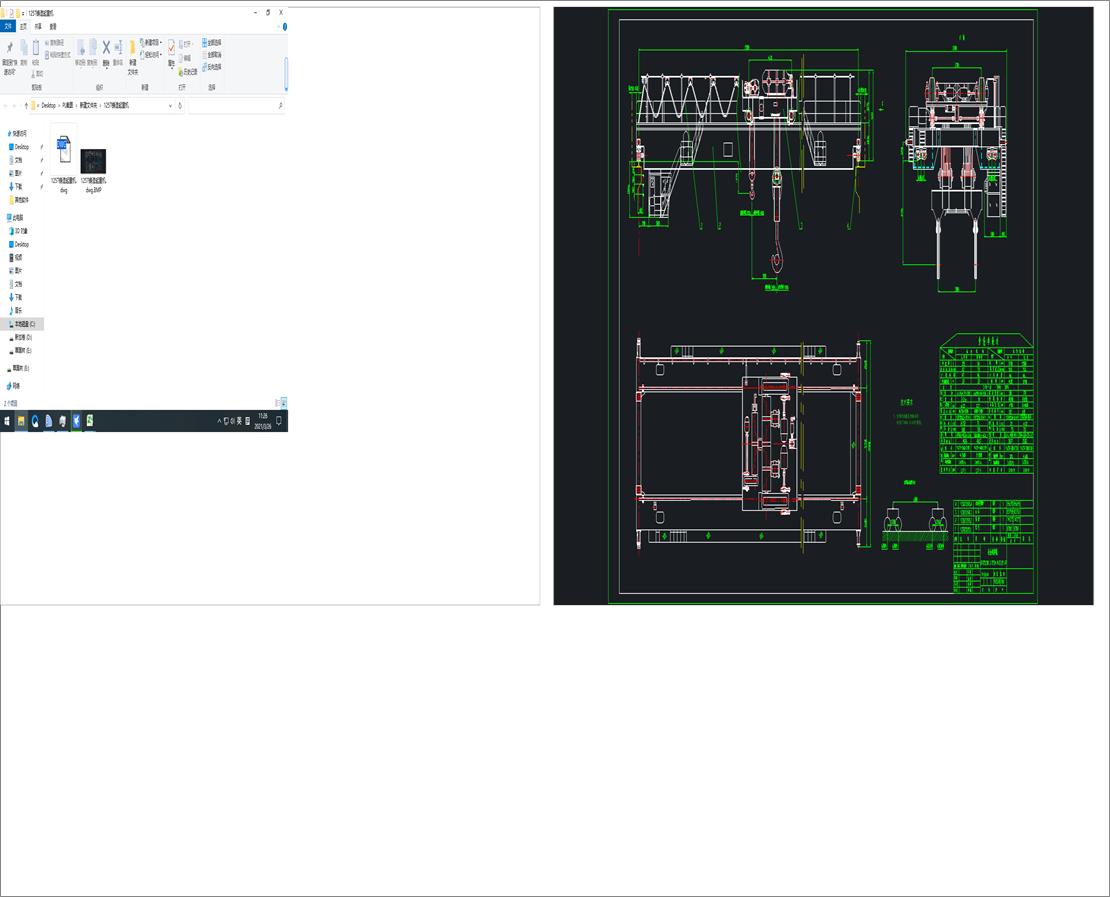This screenshot has height=897, width=1110.
Task: Open 3D Objects in the navigation pane
Action: (x=18, y=231)
